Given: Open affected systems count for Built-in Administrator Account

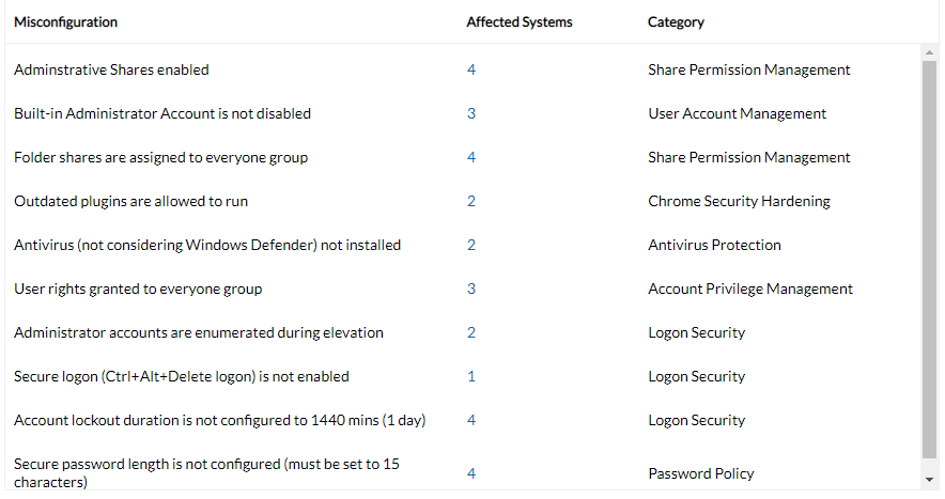Looking at the screenshot, I should 471,114.
